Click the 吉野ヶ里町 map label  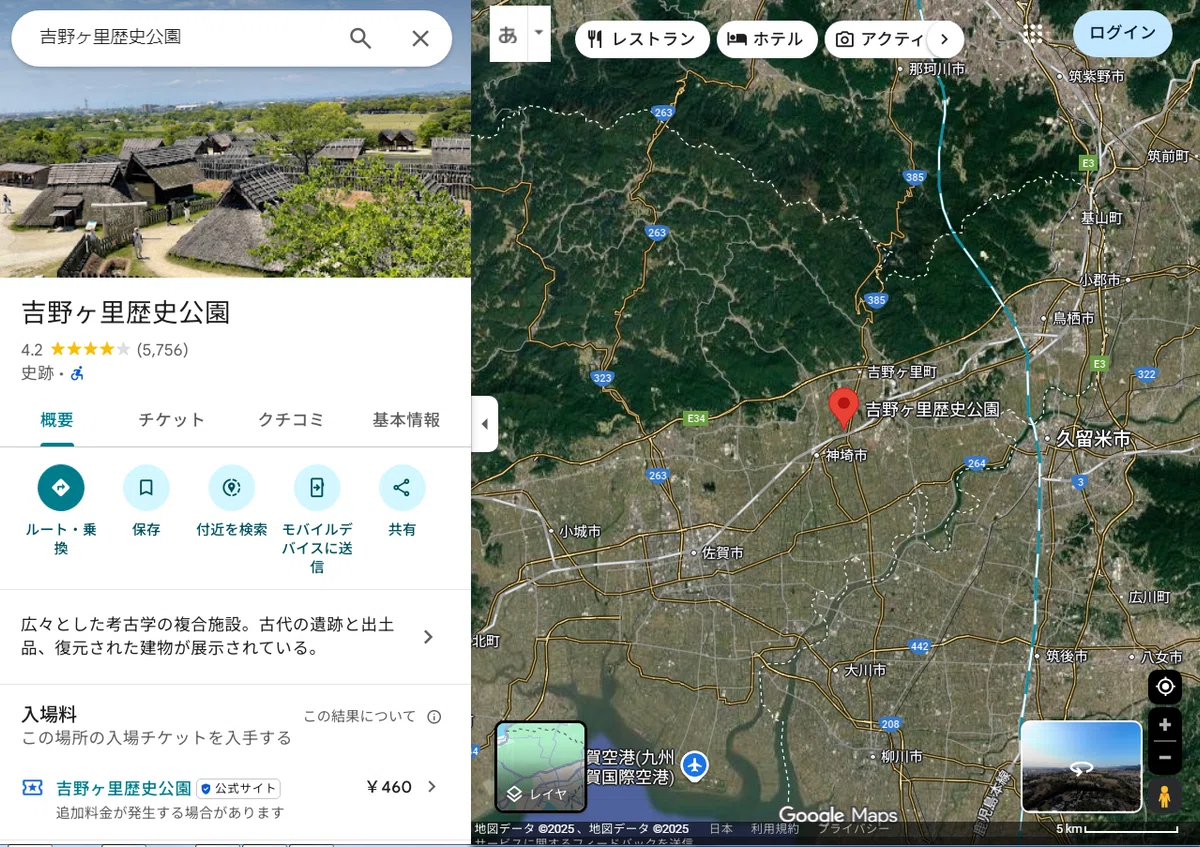pos(902,372)
